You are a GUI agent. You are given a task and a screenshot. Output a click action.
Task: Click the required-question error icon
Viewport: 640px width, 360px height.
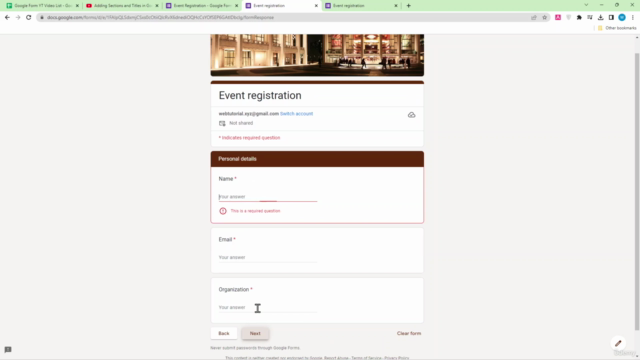pyautogui.click(x=223, y=211)
